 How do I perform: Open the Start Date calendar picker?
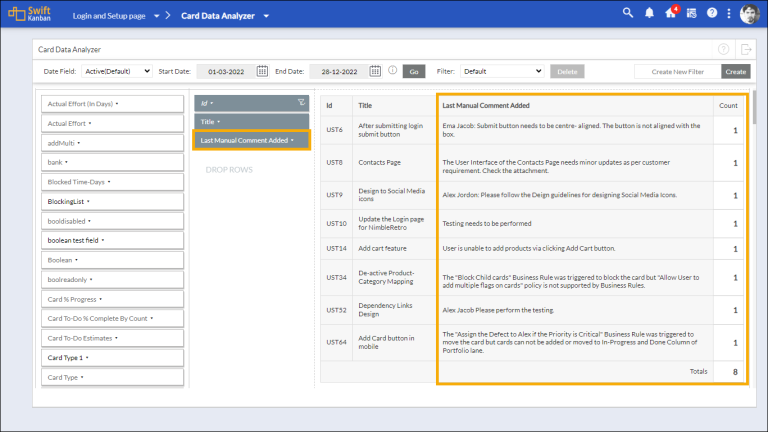[x=262, y=71]
